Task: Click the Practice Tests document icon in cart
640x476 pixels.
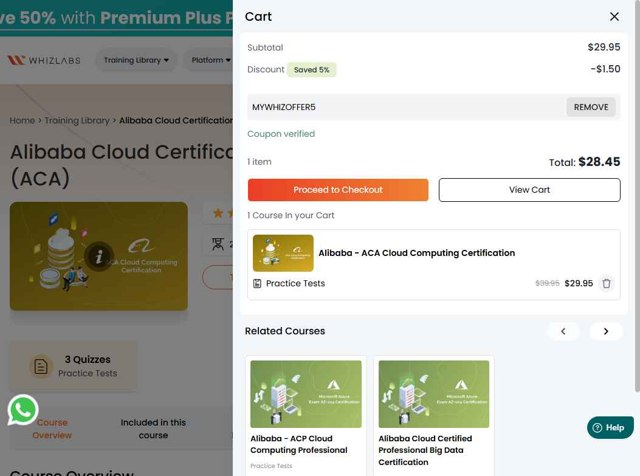Action: coord(257,283)
